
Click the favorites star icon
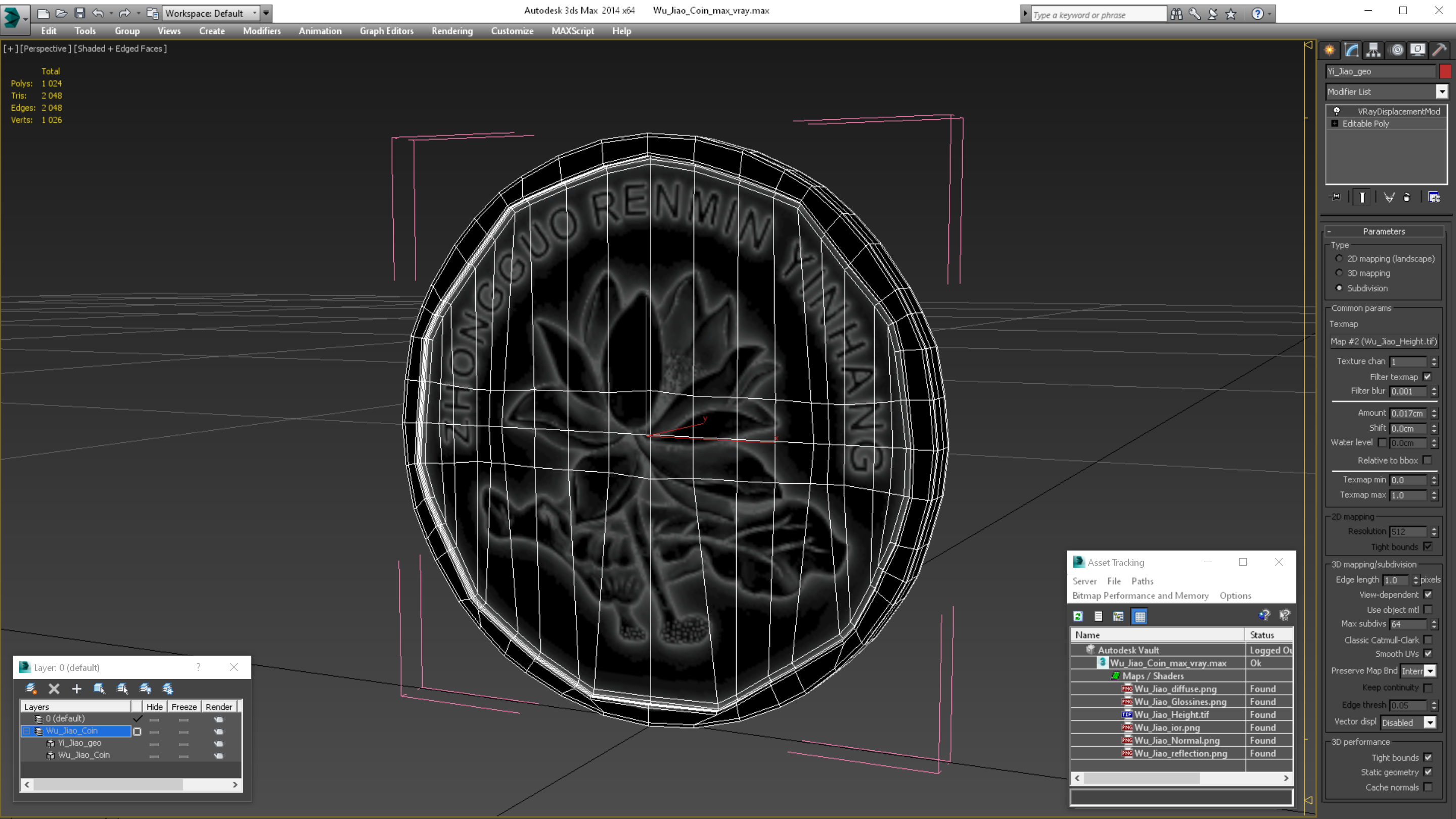coord(1231,14)
